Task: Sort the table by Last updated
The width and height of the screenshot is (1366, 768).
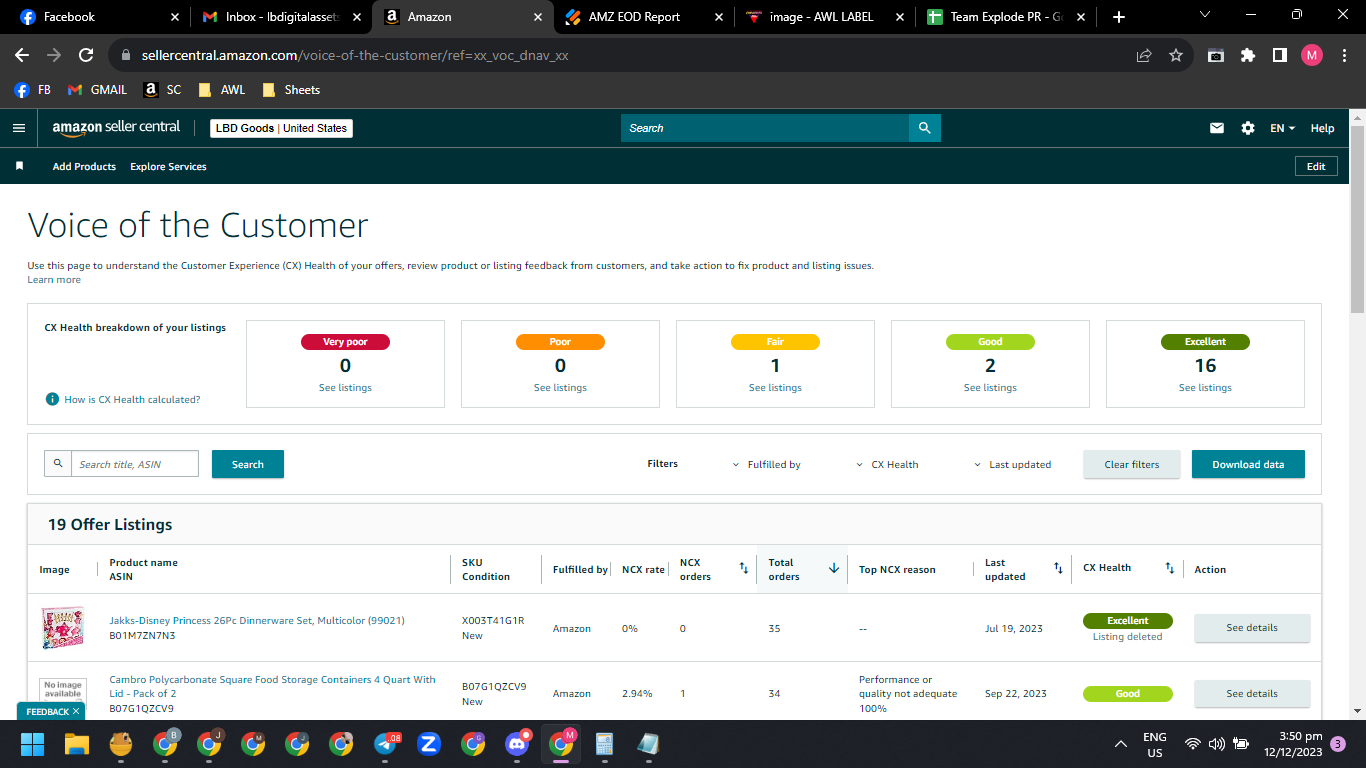Action: pyautogui.click(x=1058, y=568)
